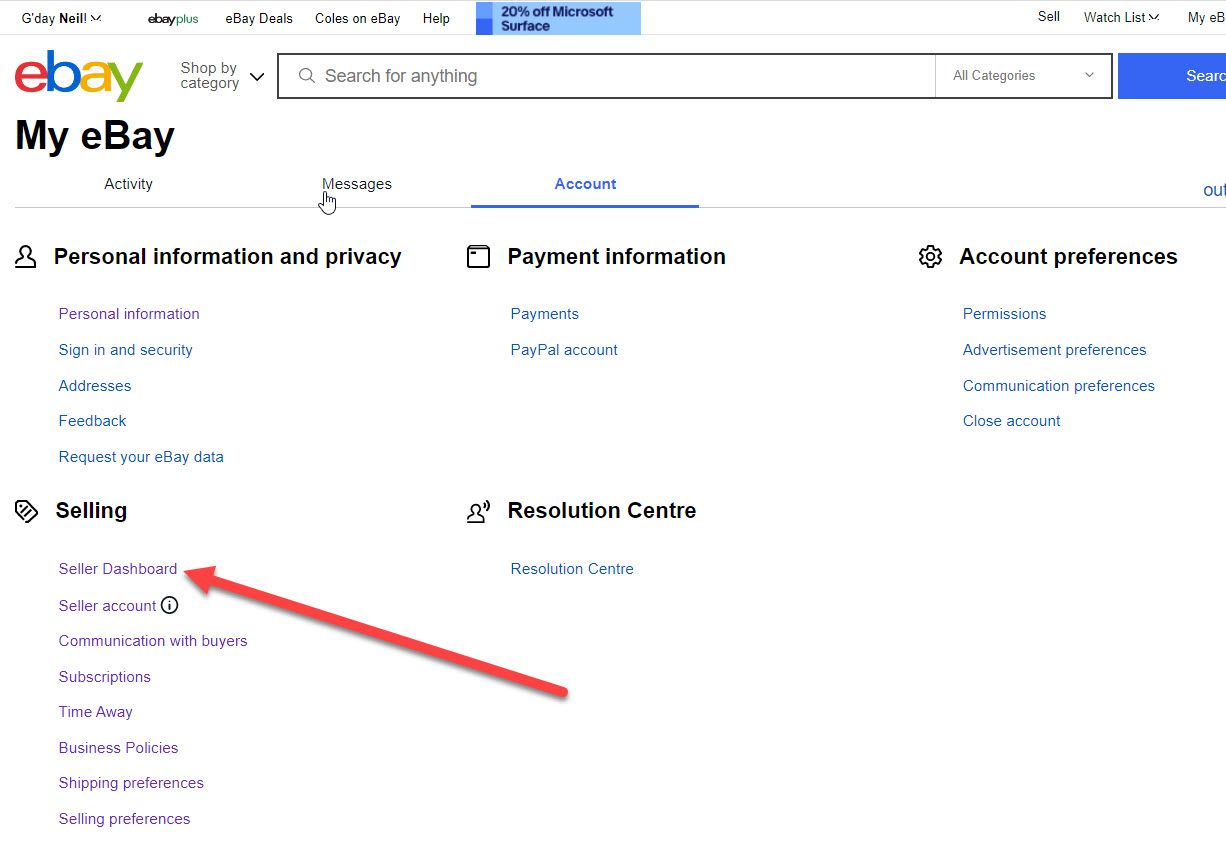Image resolution: width=1226 pixels, height=854 pixels.
Task: Click the Account preferences gear icon
Action: coord(930,257)
